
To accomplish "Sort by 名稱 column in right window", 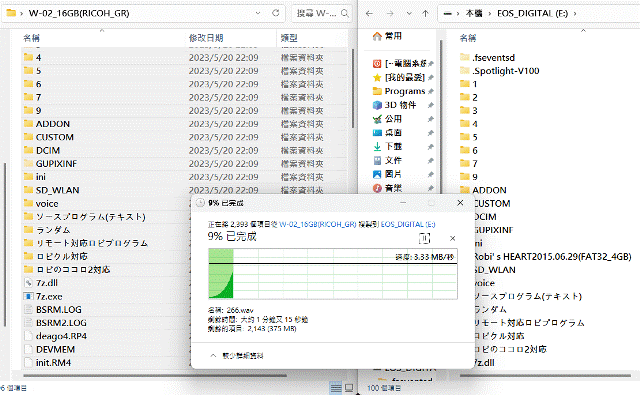I will [x=468, y=38].
